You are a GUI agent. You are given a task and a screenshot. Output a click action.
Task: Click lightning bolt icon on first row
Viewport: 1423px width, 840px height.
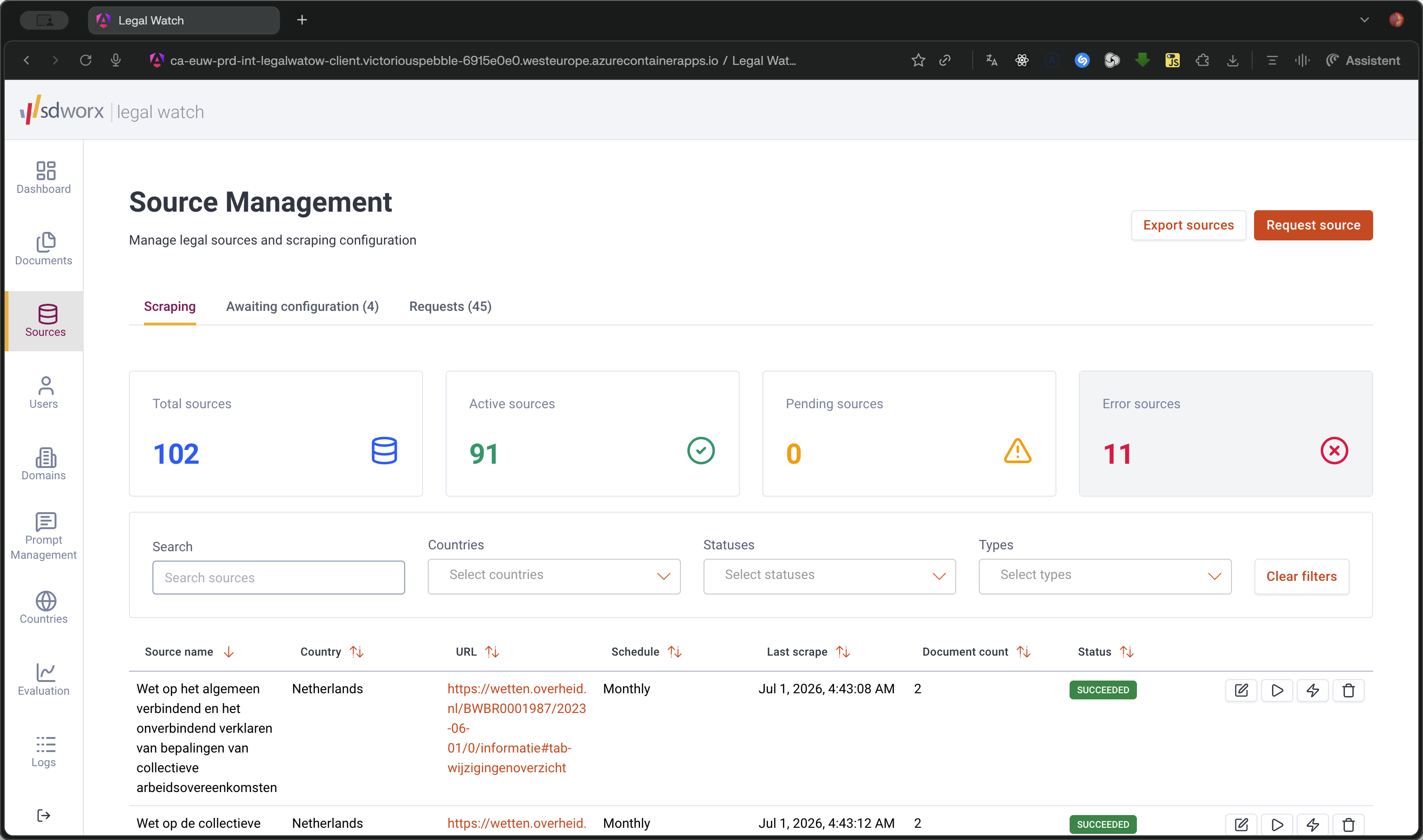point(1312,690)
